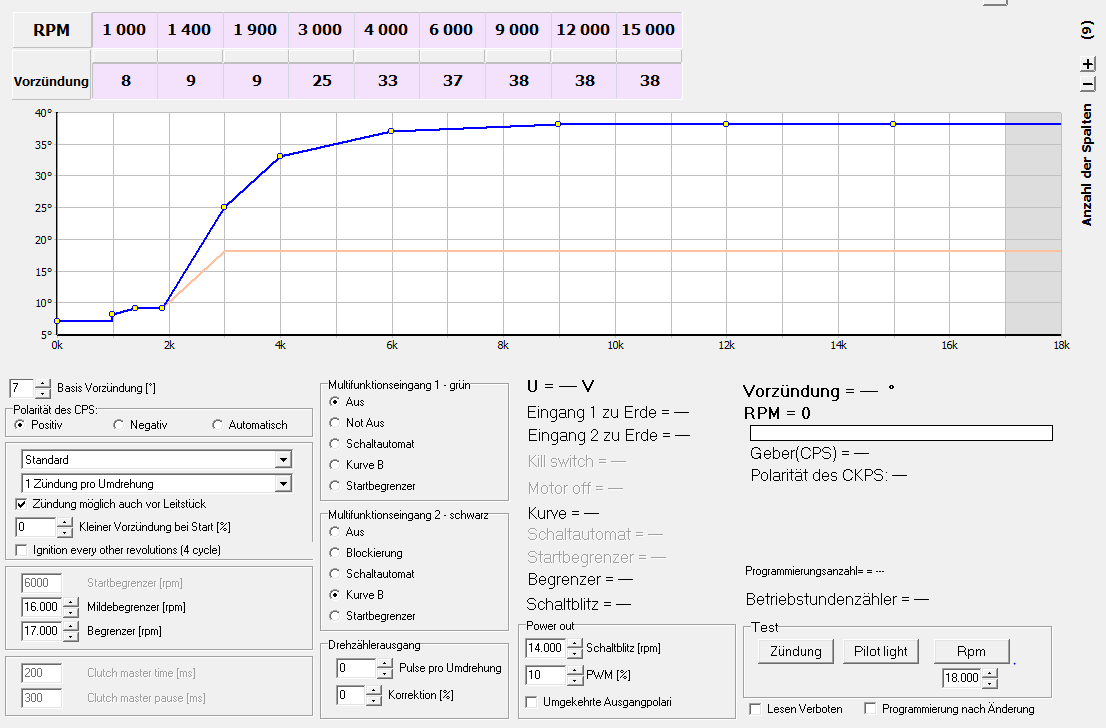1106x728 pixels.
Task: Click the plus button to add a column
Action: click(1088, 64)
